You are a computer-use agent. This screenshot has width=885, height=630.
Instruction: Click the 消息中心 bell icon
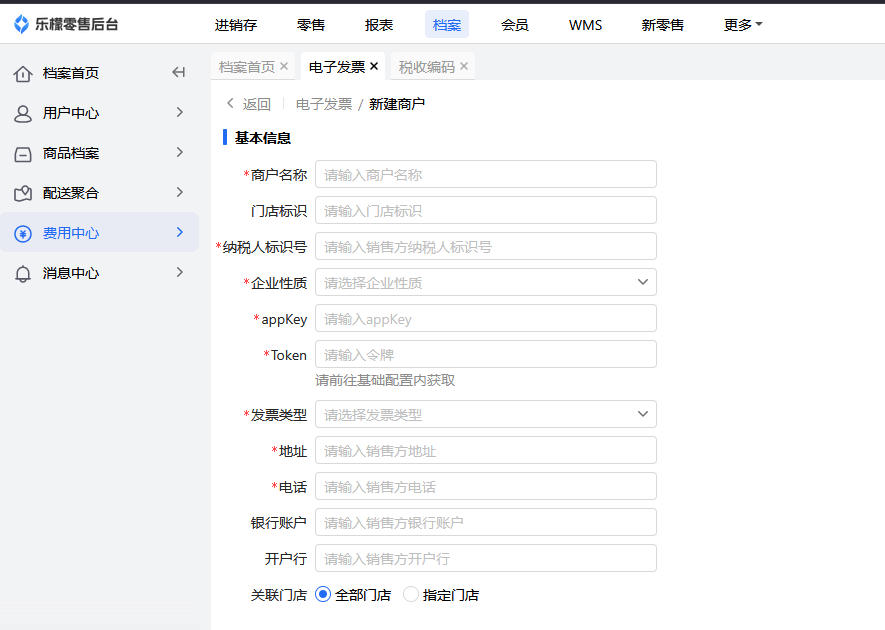click(x=23, y=273)
